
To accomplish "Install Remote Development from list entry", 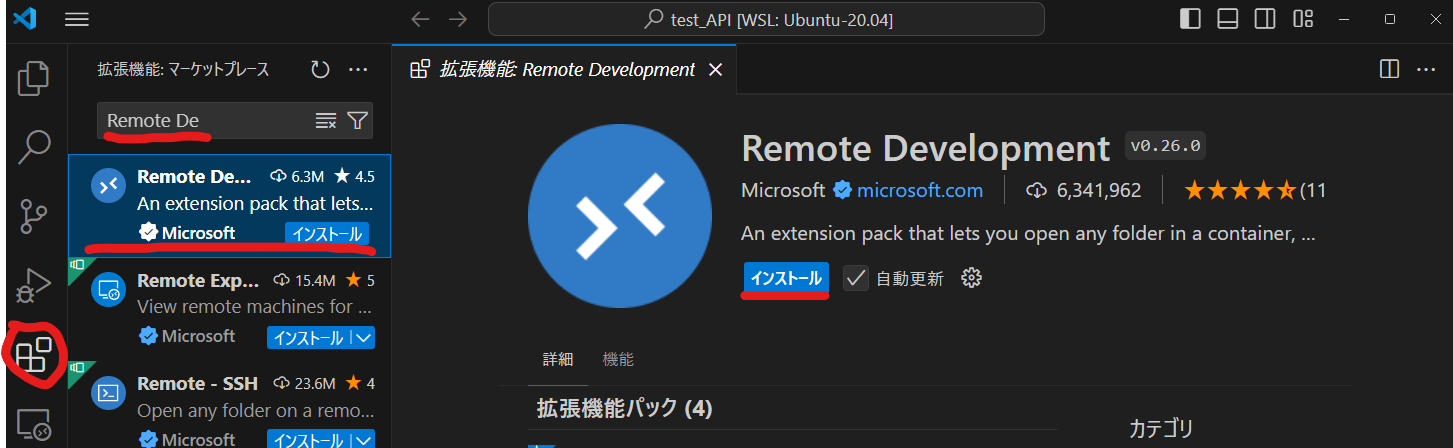I will [x=328, y=233].
